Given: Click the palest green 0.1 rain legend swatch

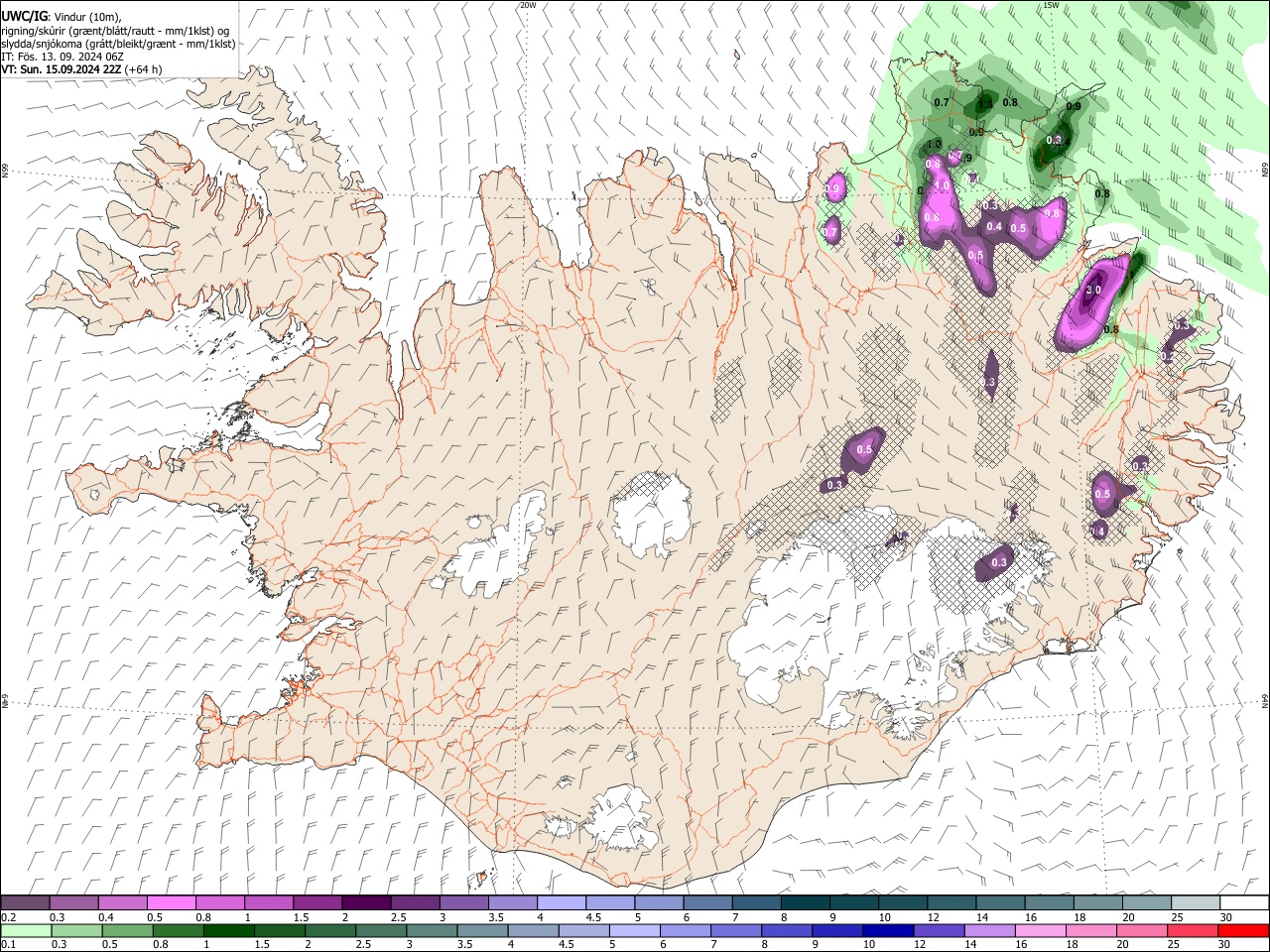Looking at the screenshot, I should pyautogui.click(x=26, y=930).
